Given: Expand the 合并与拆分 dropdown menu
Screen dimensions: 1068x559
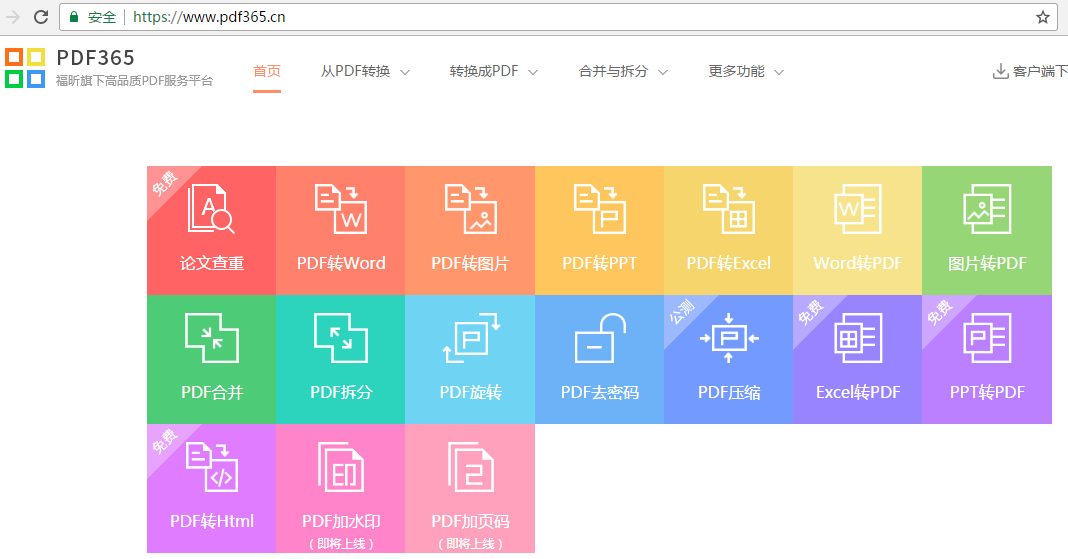Looking at the screenshot, I should coord(623,71).
